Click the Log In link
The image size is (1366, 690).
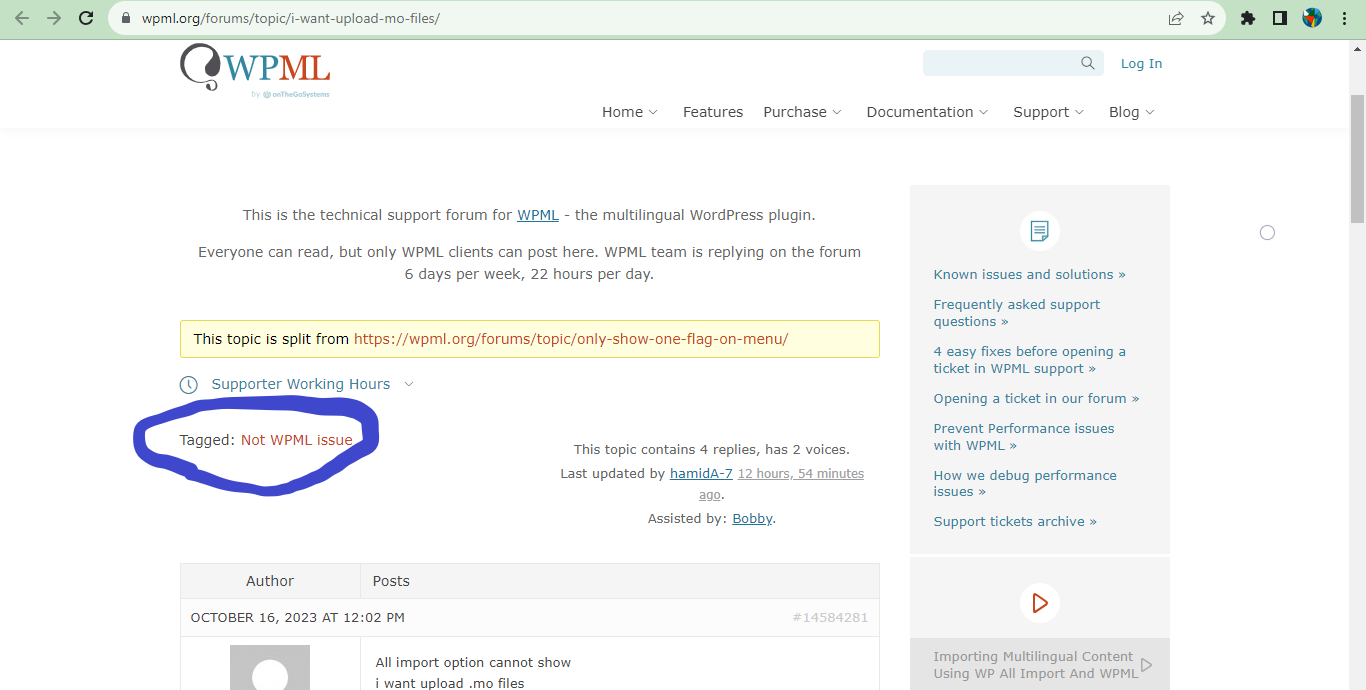(x=1141, y=63)
